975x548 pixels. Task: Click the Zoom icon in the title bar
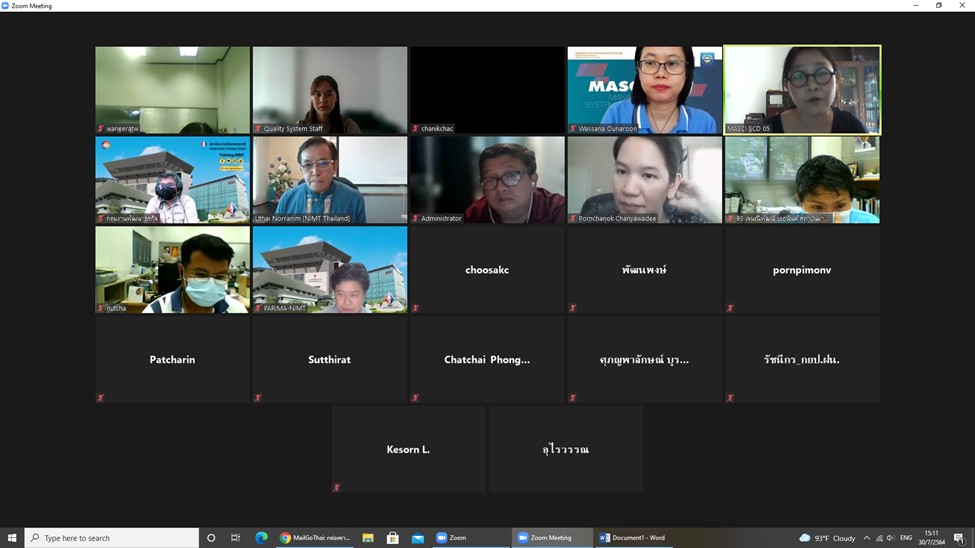coord(6,6)
